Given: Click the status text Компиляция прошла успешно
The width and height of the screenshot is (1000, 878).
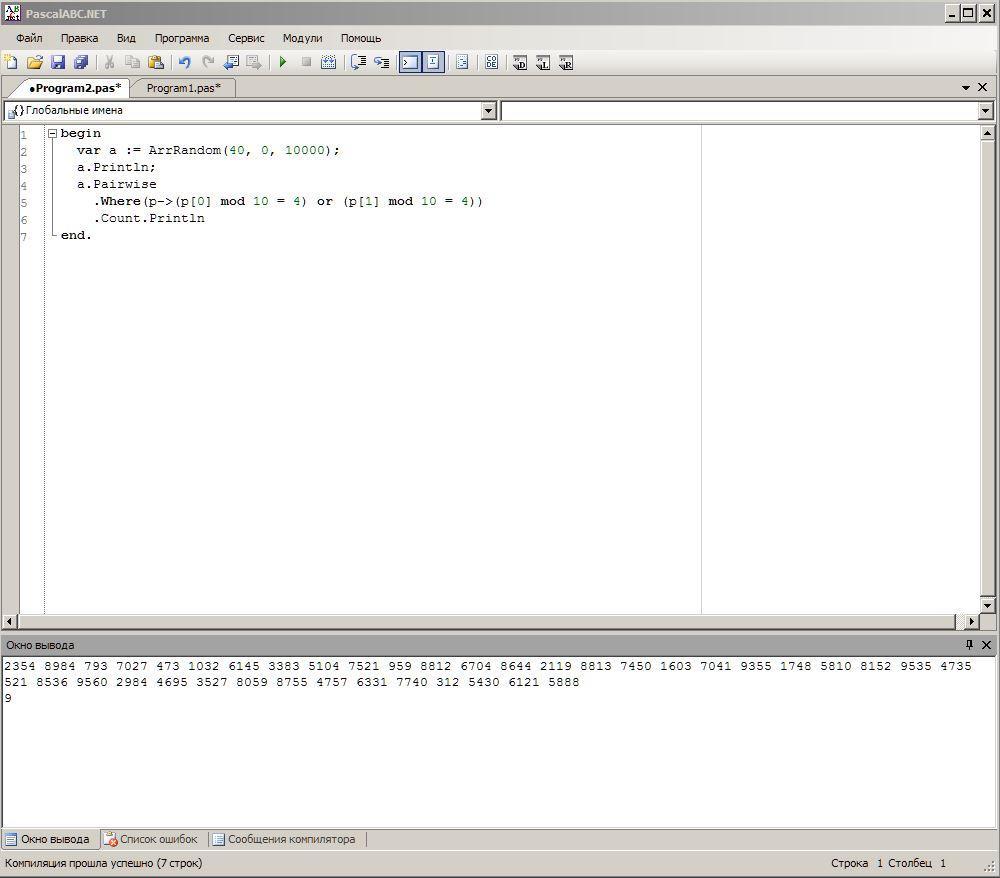Looking at the screenshot, I should (x=103, y=863).
